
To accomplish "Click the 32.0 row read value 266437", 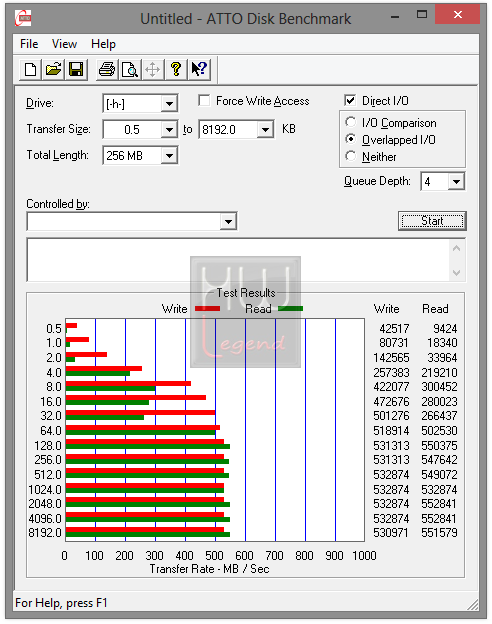I will (x=439, y=416).
